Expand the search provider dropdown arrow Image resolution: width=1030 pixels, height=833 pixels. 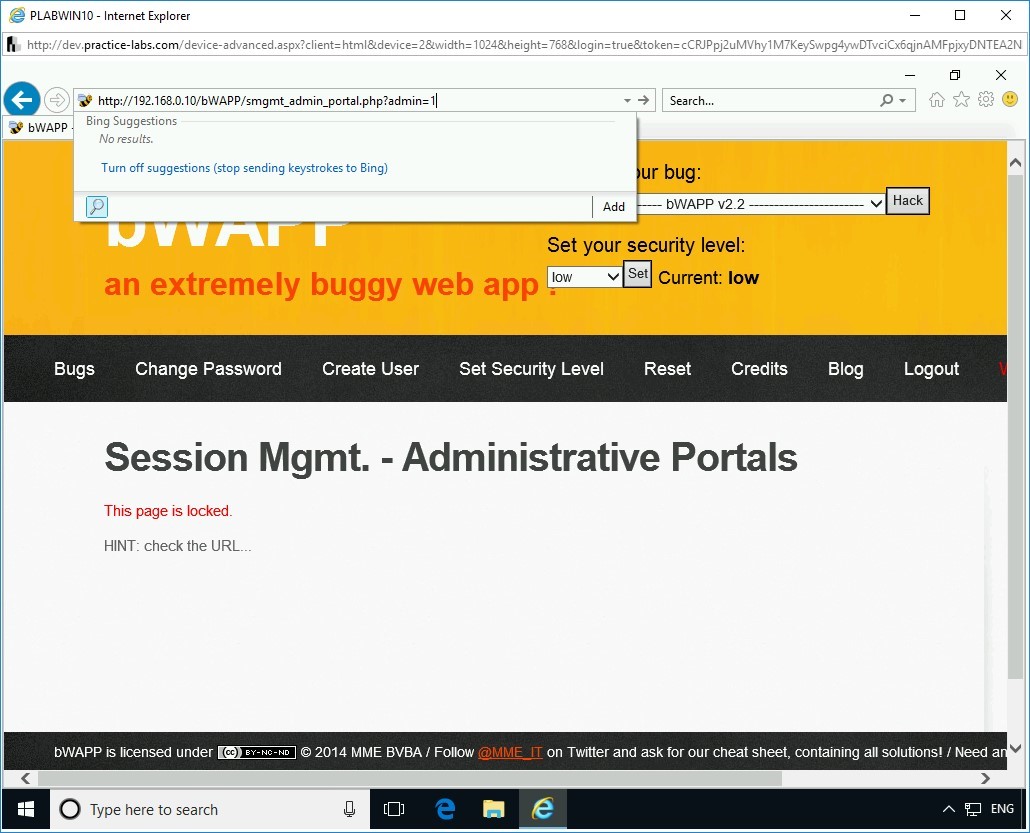pyautogui.click(x=903, y=100)
